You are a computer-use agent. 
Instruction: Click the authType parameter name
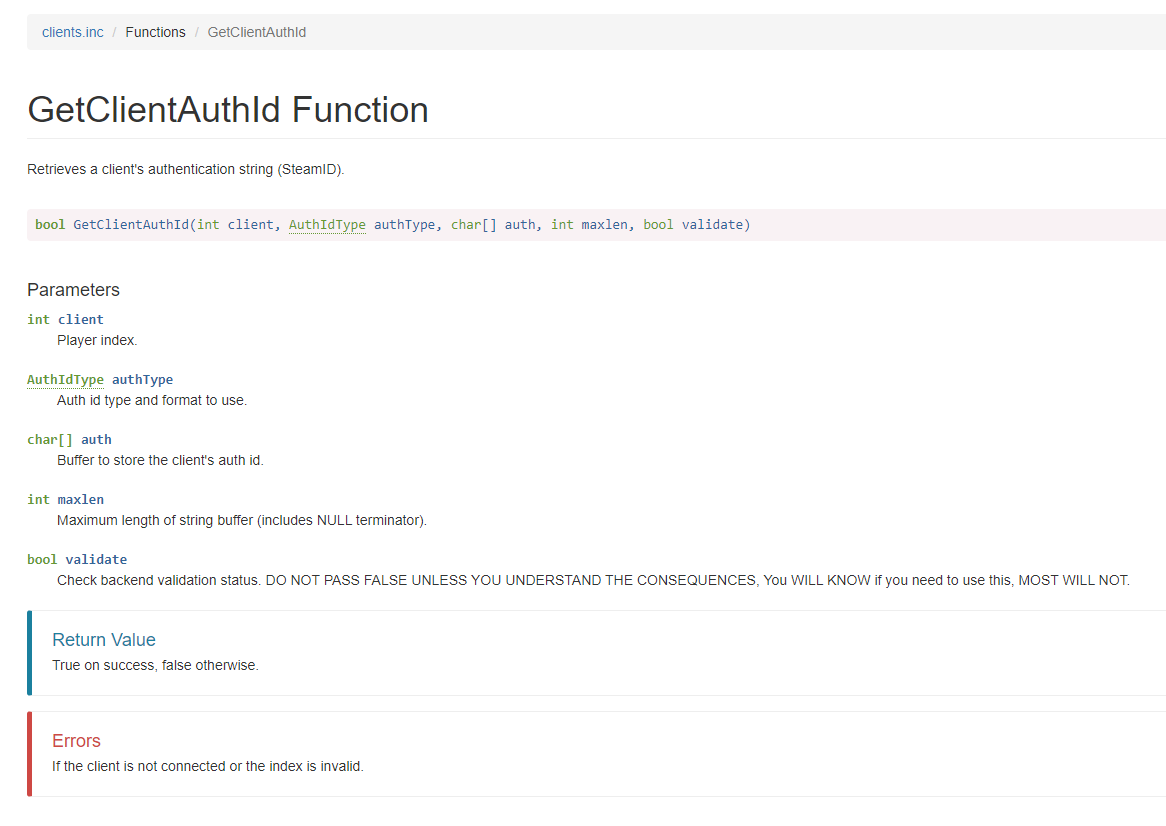click(143, 379)
